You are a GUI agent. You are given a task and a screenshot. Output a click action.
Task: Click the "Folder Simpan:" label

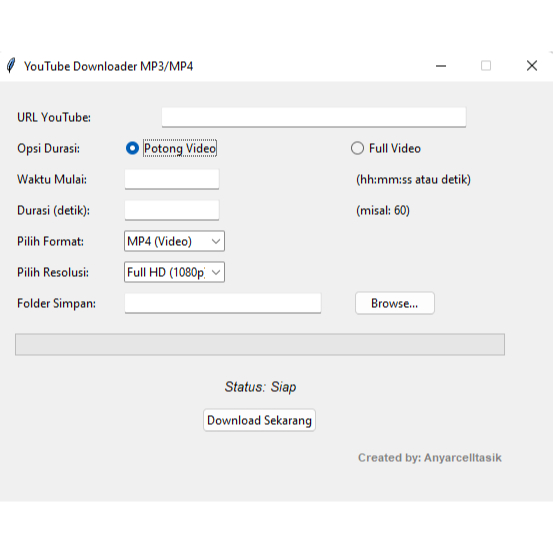point(56,304)
